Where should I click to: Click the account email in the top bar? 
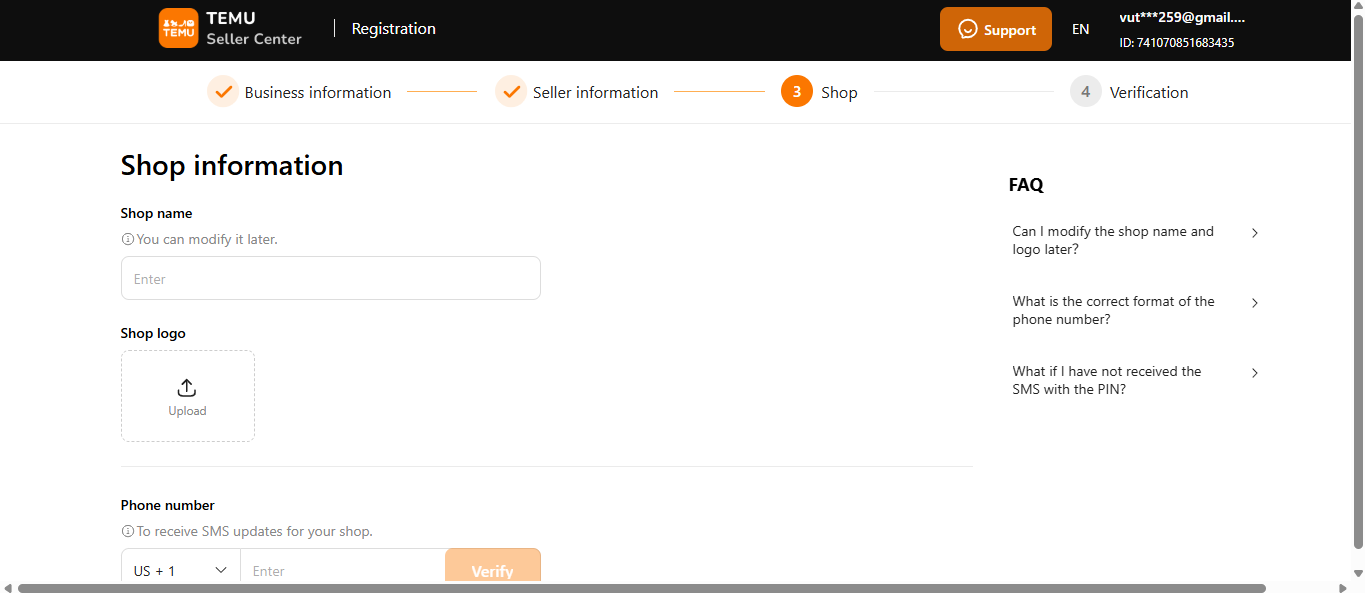[x=1181, y=16]
